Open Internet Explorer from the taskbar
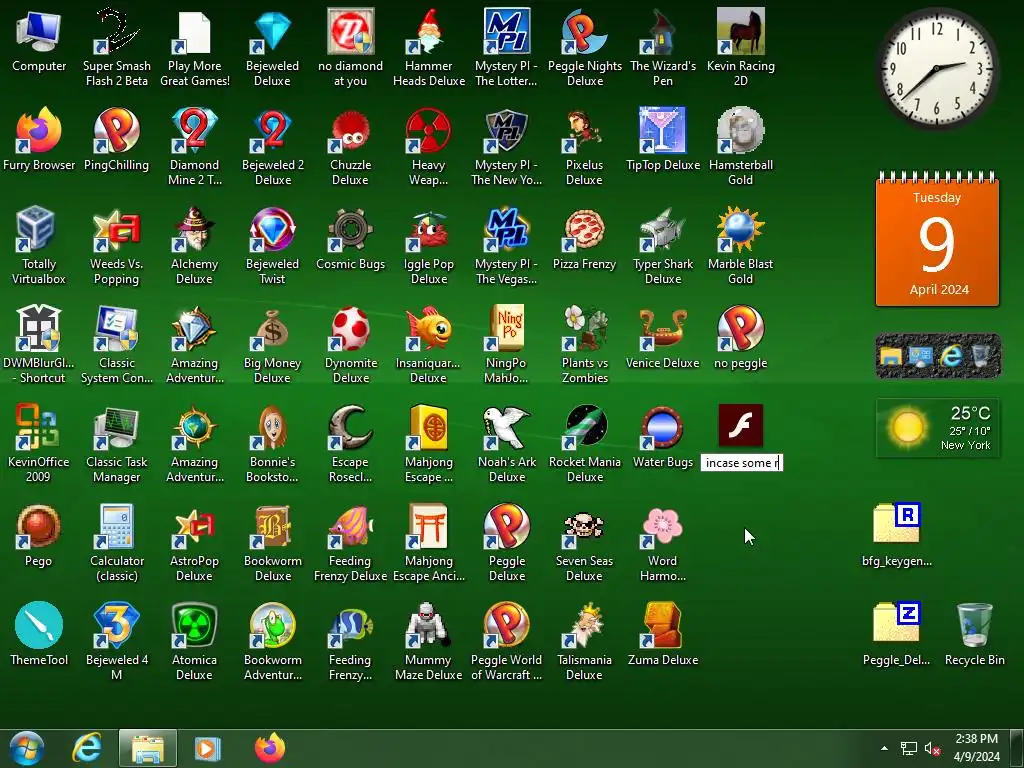The width and height of the screenshot is (1024, 768). coord(87,748)
